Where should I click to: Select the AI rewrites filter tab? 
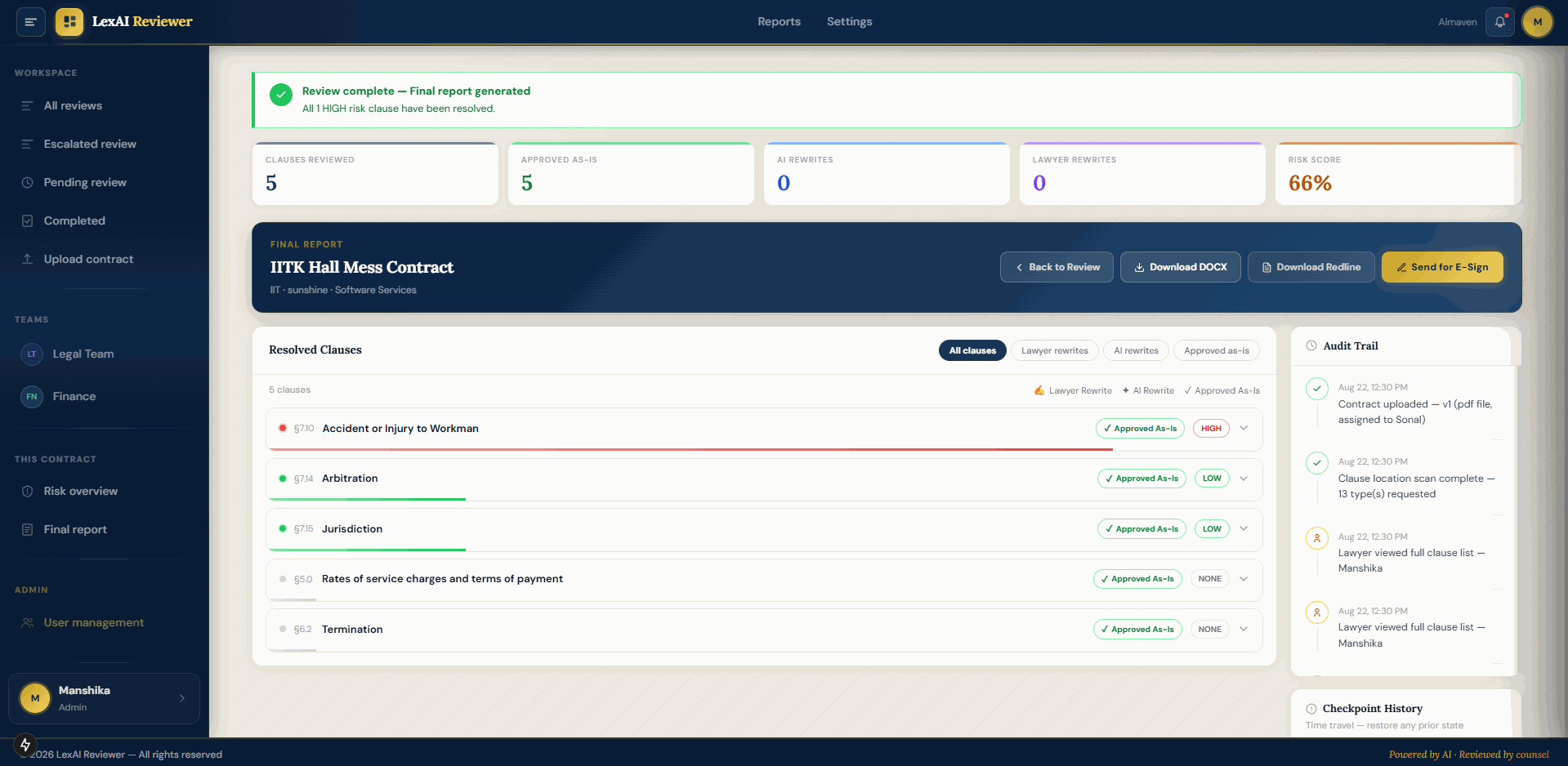(1136, 351)
